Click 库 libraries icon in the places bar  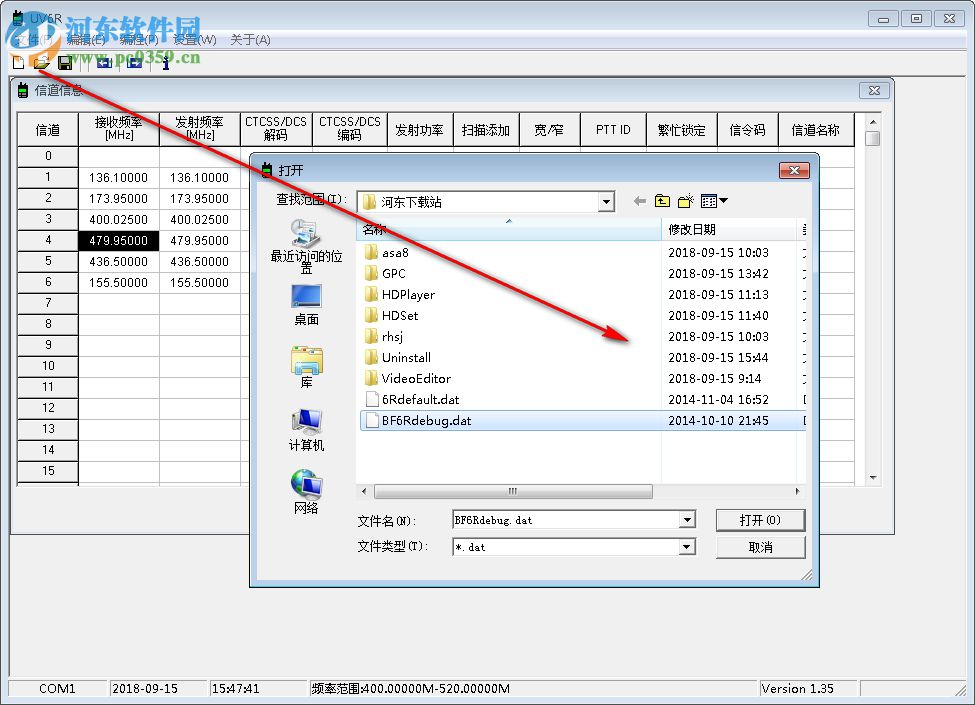coord(306,367)
